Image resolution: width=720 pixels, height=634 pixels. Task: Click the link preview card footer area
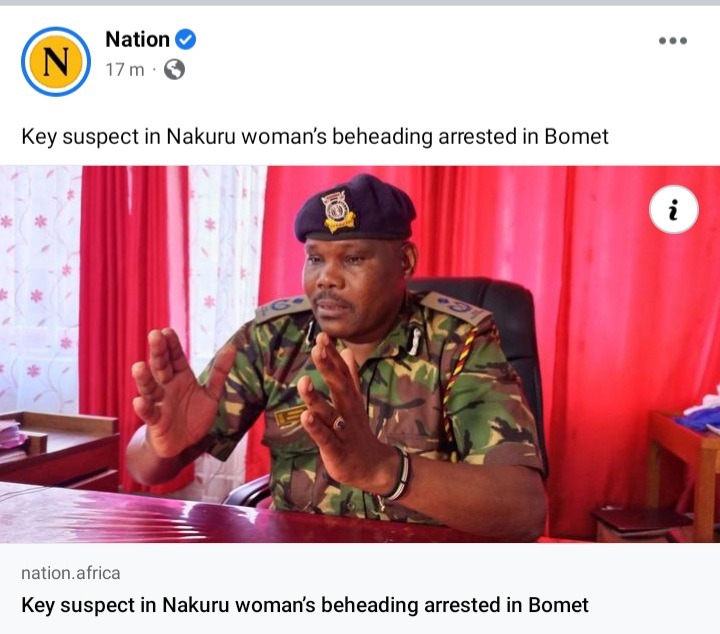[360, 589]
